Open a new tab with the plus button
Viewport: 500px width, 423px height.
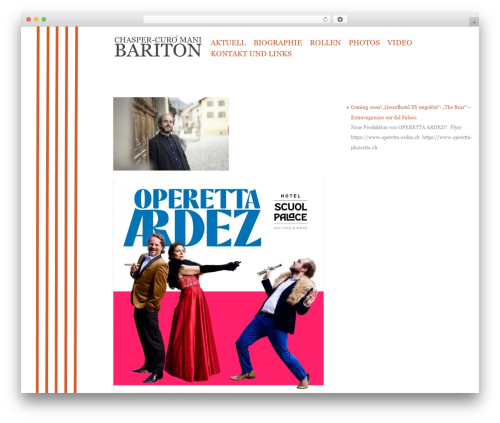[474, 22]
